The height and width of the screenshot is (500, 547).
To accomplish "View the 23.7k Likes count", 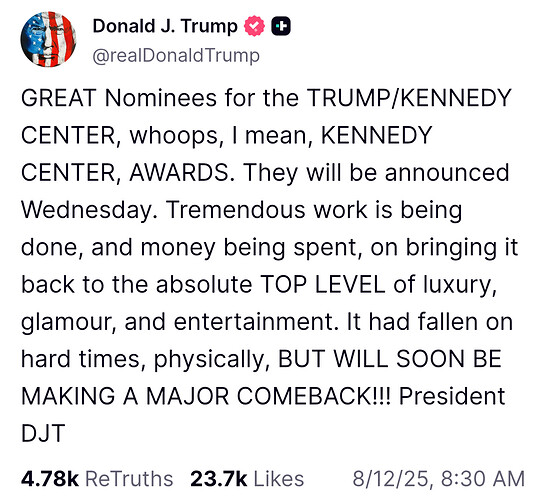I will 219,478.
